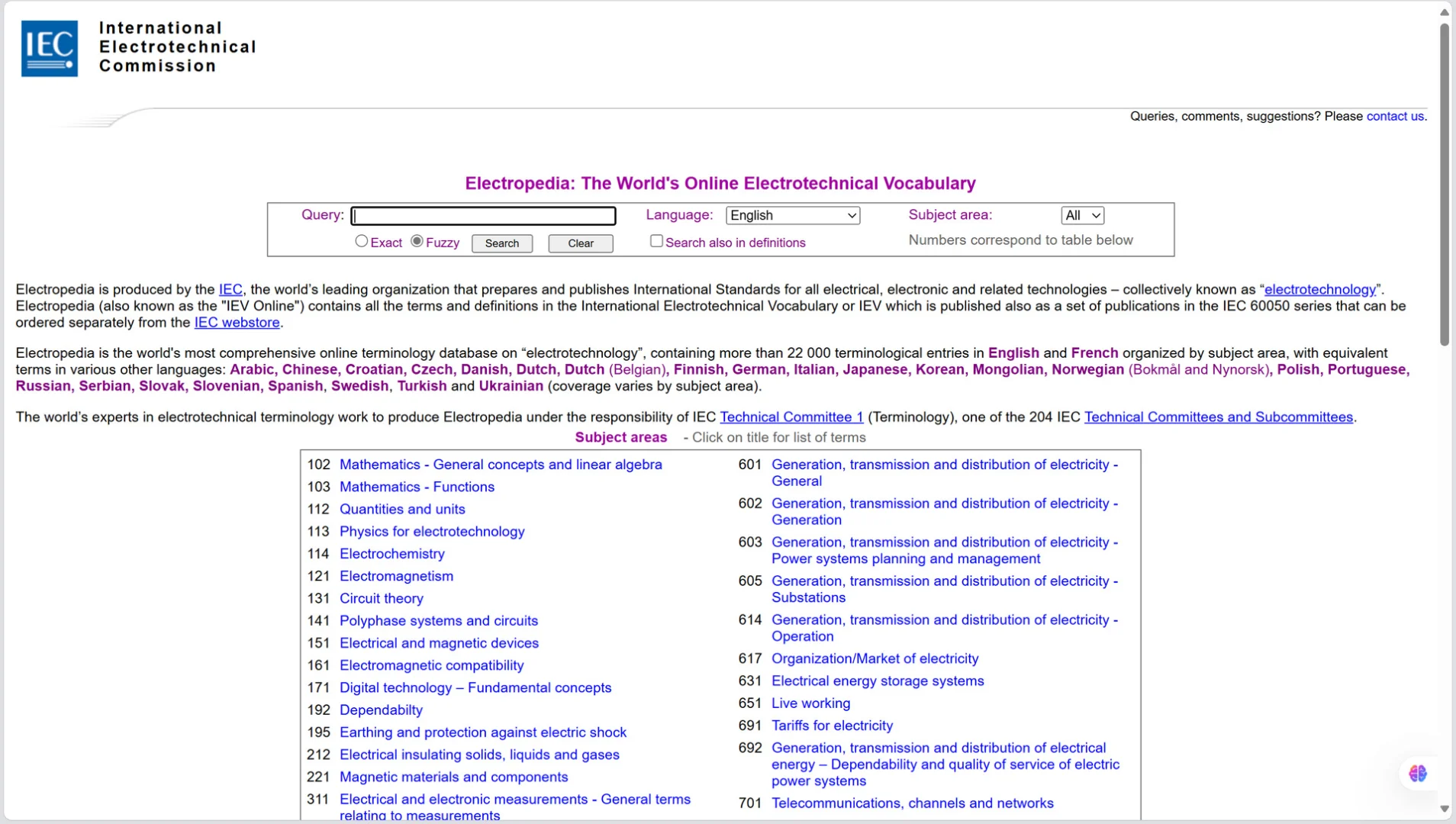
Task: Open the Circuit theory subject area
Action: tap(382, 598)
